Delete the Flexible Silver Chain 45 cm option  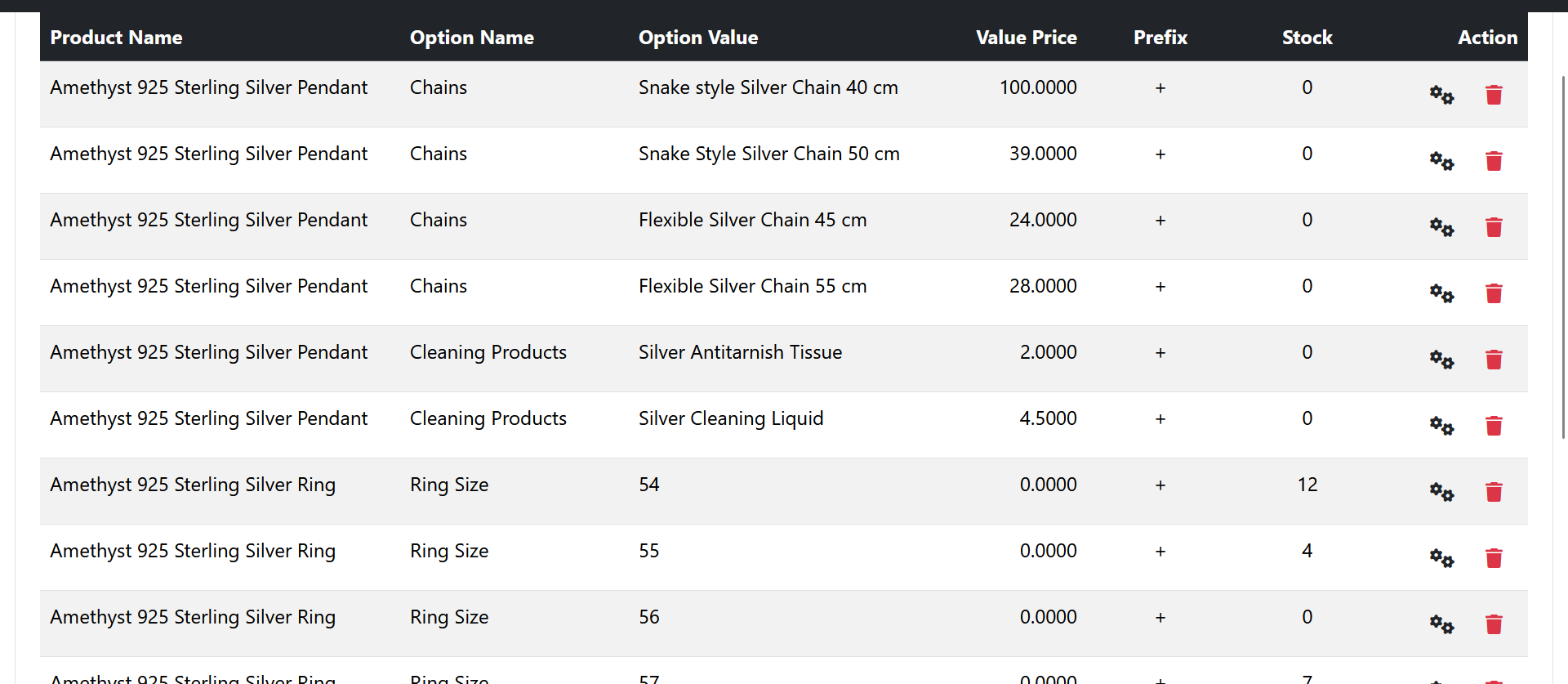click(x=1494, y=227)
